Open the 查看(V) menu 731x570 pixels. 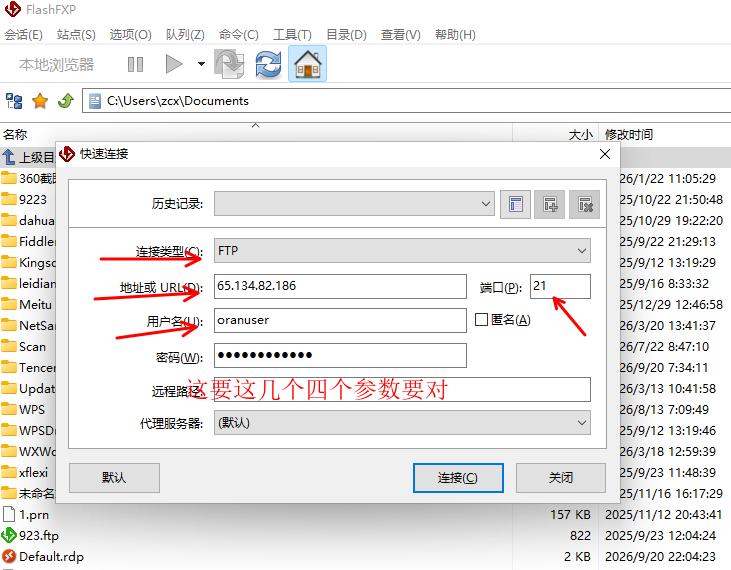click(400, 35)
